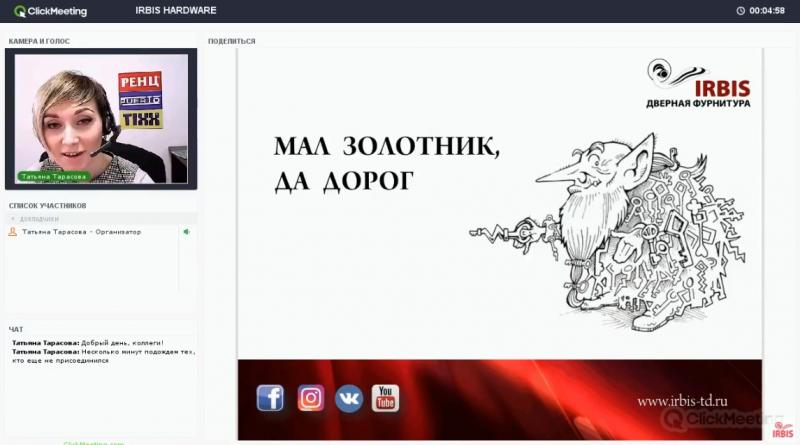The height and width of the screenshot is (445, 800).
Task: Click the chat message Несколько минут подождем
Action: click(x=104, y=356)
